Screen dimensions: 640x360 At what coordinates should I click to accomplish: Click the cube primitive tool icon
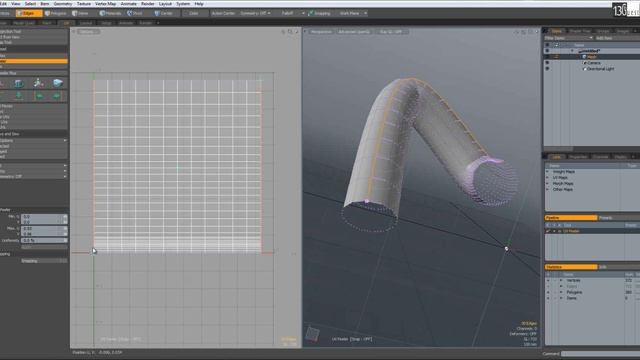click(19, 84)
